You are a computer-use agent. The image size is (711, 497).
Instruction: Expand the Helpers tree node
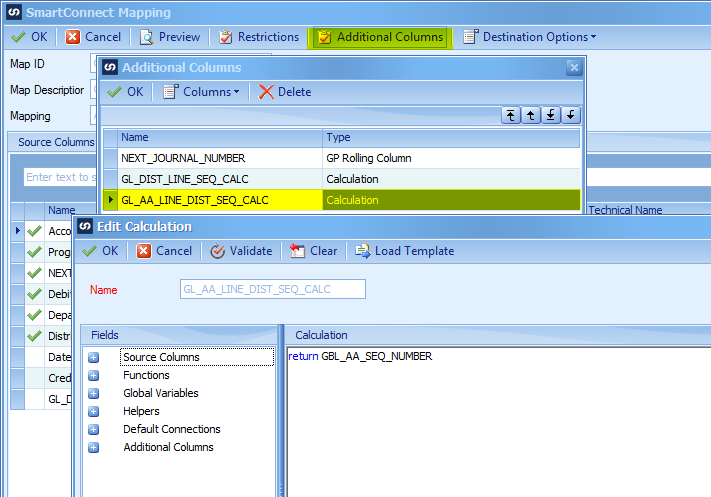pyautogui.click(x=93, y=412)
